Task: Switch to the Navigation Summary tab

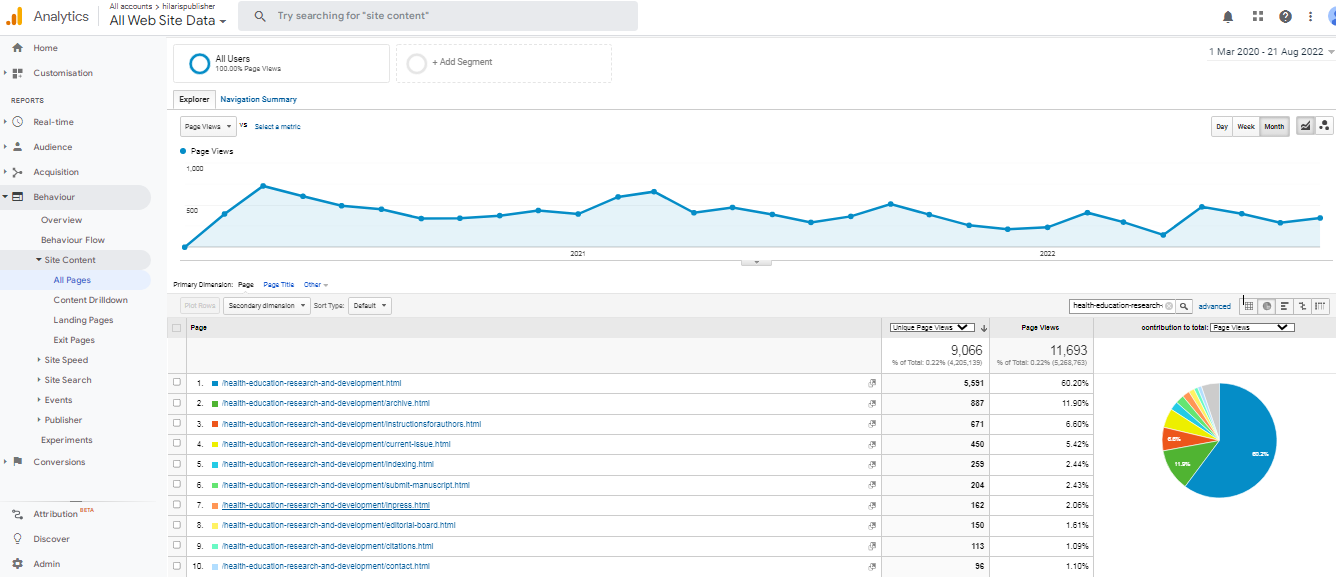Action: (258, 99)
